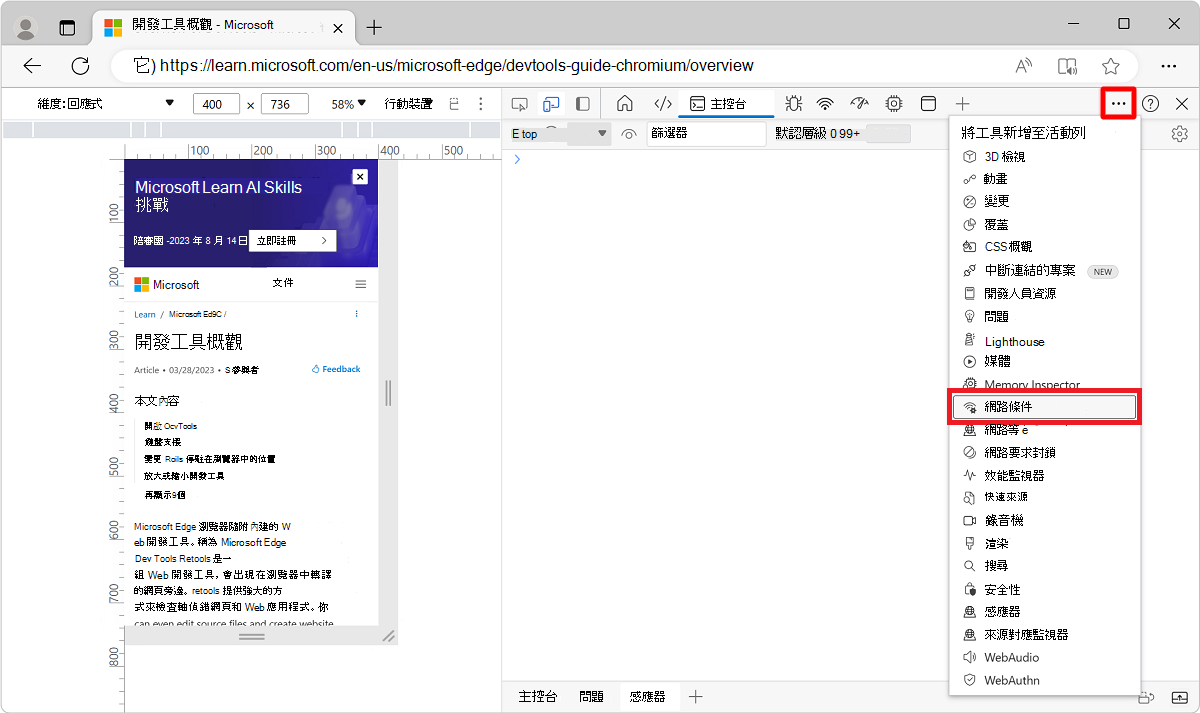The width and height of the screenshot is (1200, 713).
Task: Toggle device emulation mode
Action: (551, 103)
